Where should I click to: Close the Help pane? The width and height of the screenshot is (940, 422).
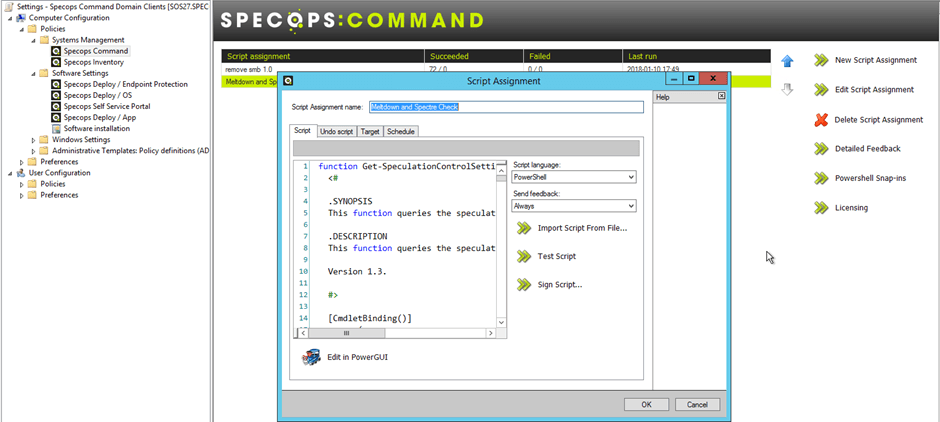[721, 96]
